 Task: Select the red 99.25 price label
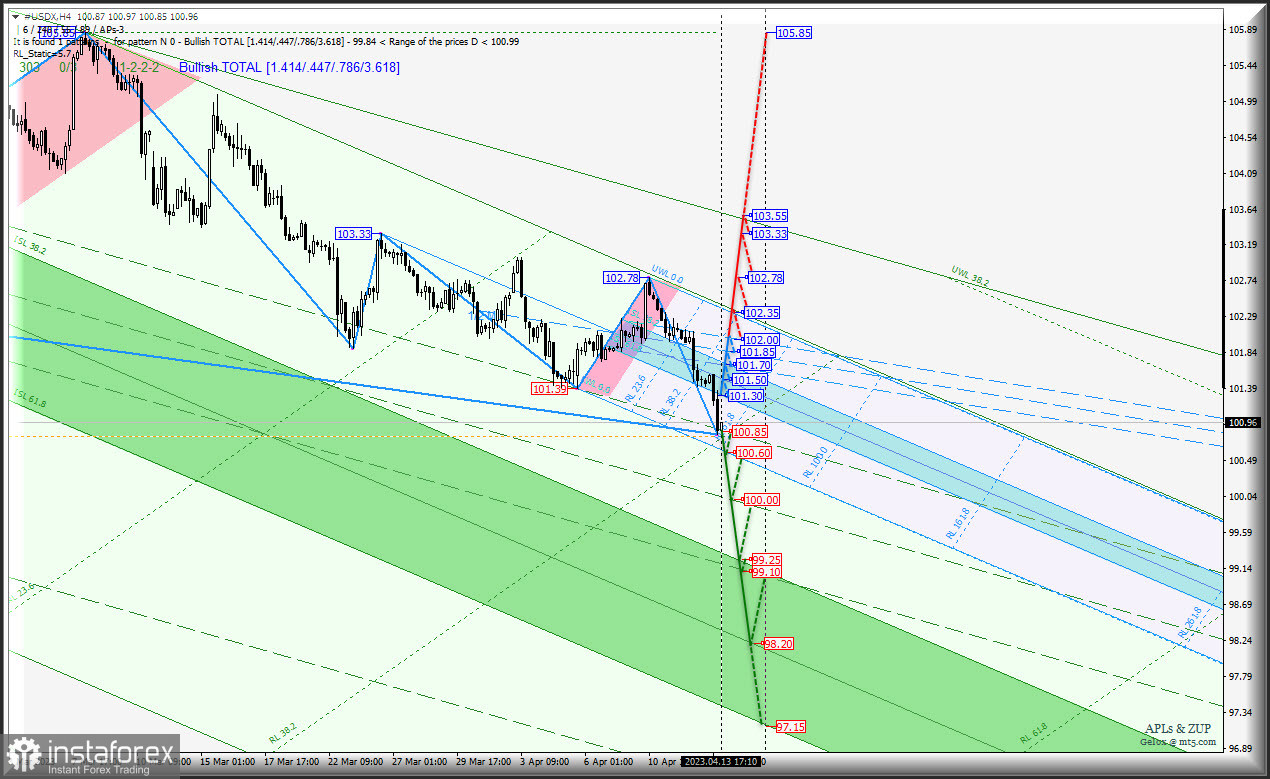[x=766, y=560]
